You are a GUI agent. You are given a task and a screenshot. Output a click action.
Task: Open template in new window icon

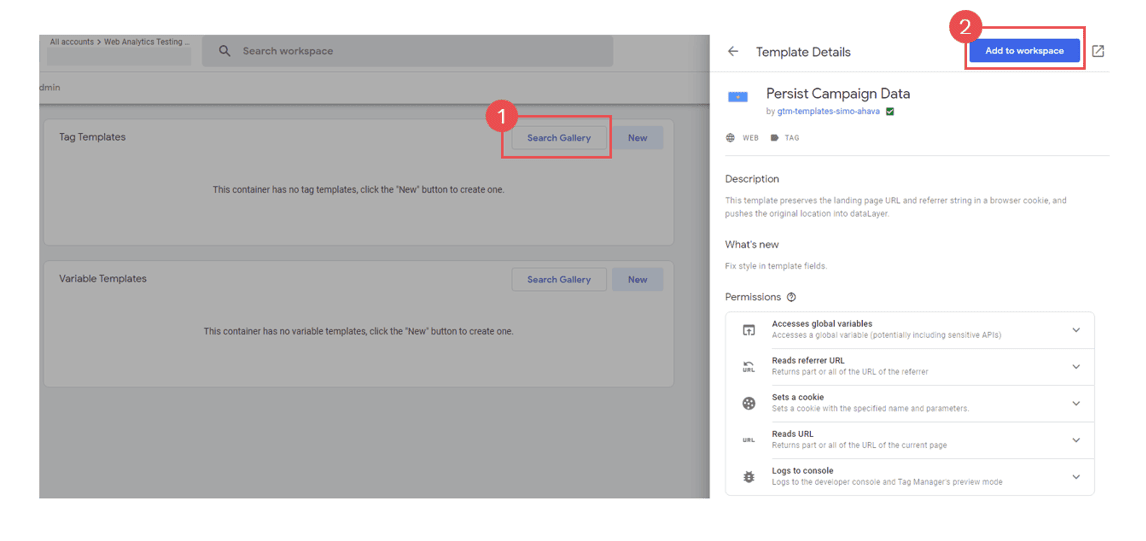pos(1098,51)
